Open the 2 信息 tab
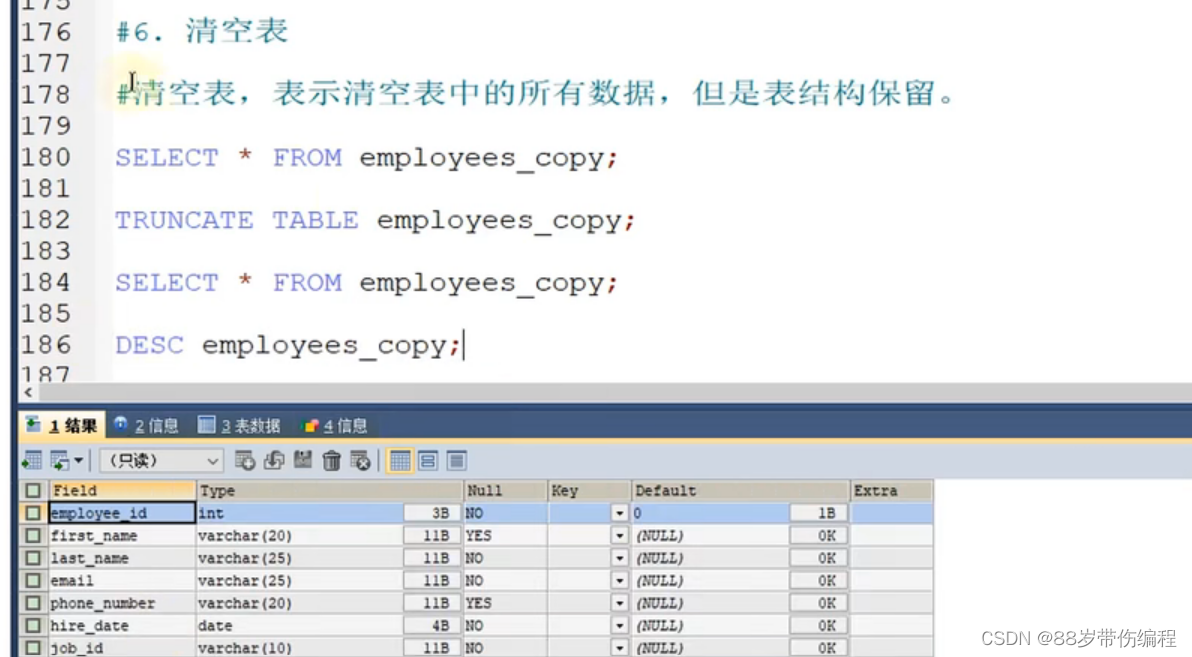This screenshot has width=1192, height=657. click(x=147, y=424)
